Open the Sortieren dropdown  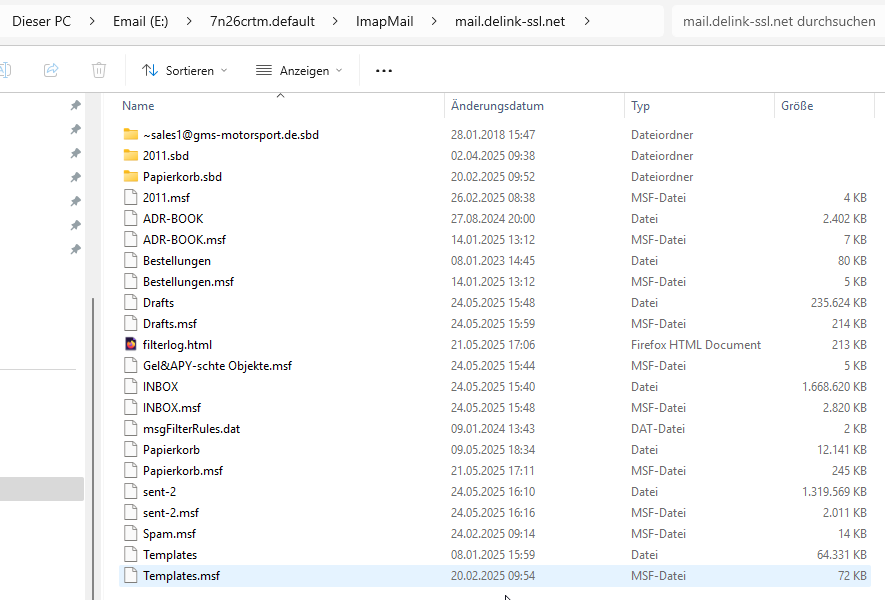click(x=185, y=71)
